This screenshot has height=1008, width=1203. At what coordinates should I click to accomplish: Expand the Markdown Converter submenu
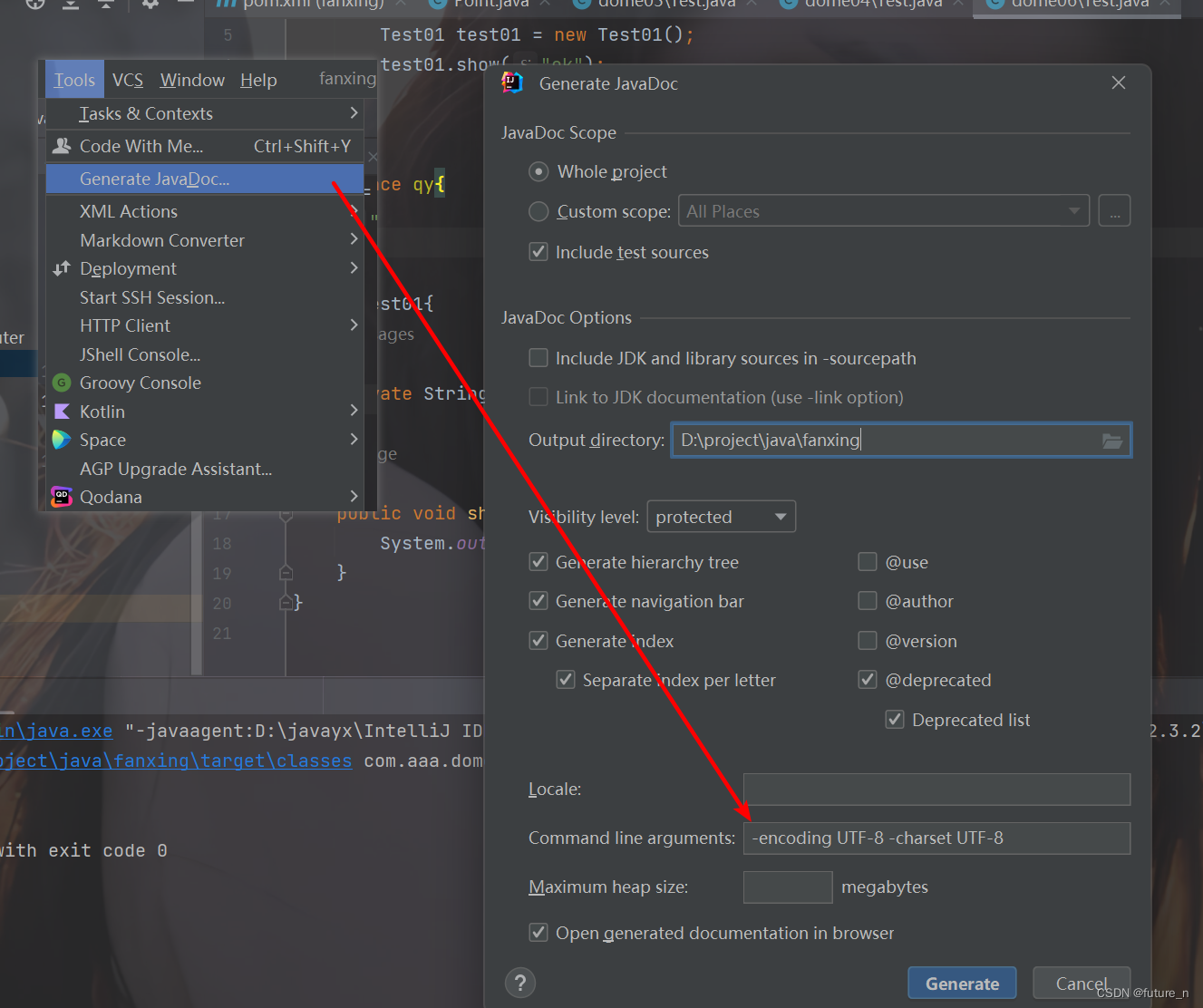coord(354,239)
